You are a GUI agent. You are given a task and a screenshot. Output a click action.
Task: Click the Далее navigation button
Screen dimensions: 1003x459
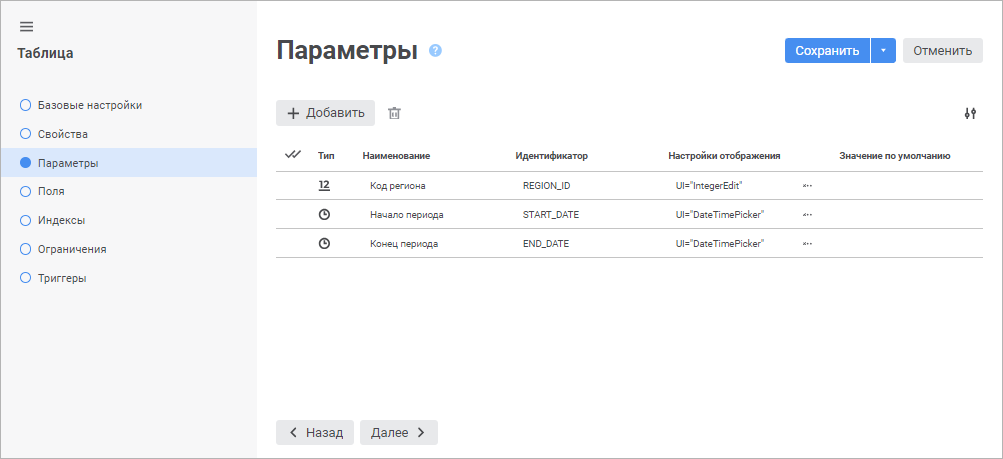399,432
